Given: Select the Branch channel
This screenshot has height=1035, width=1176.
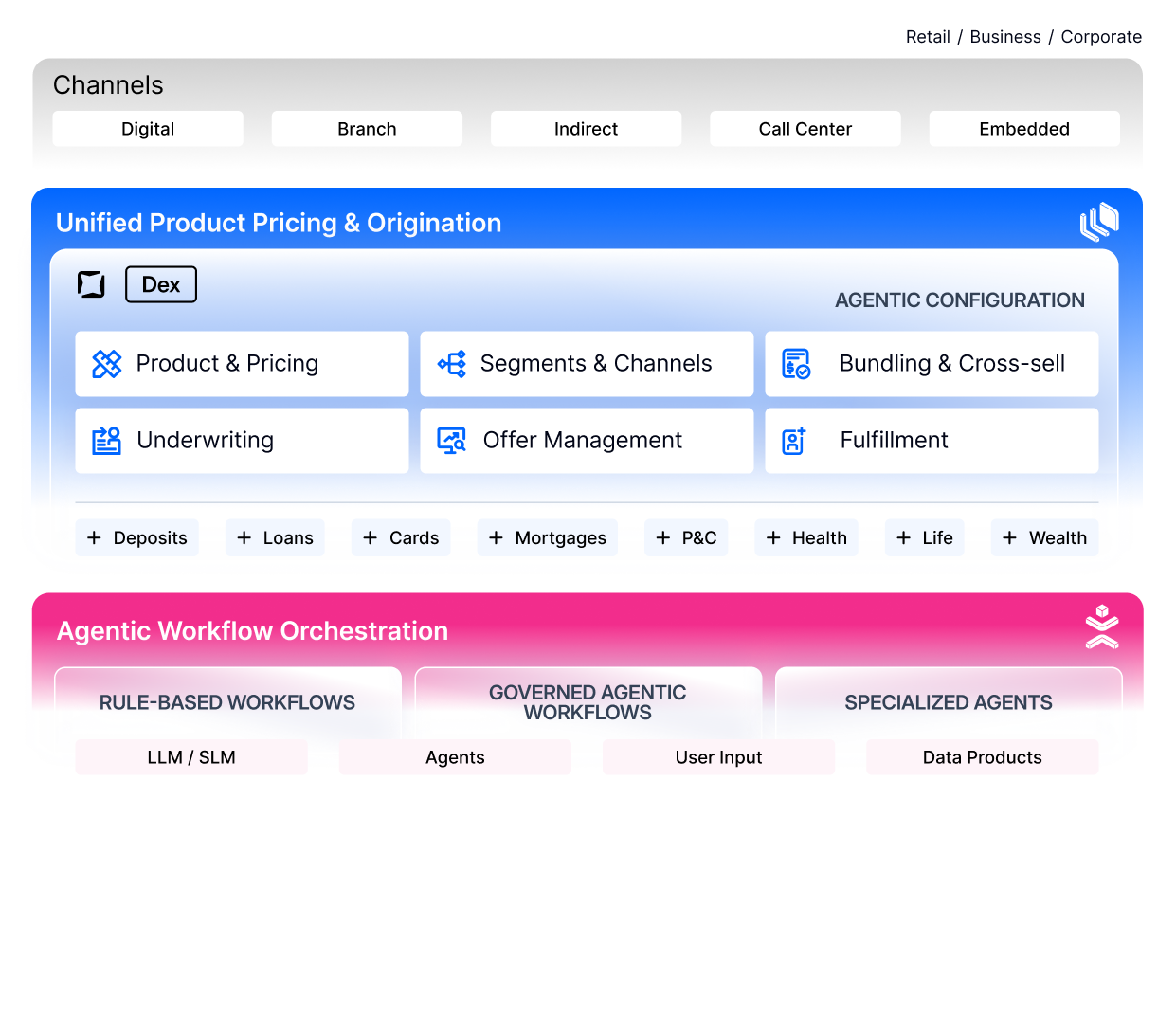Looking at the screenshot, I should click(367, 129).
